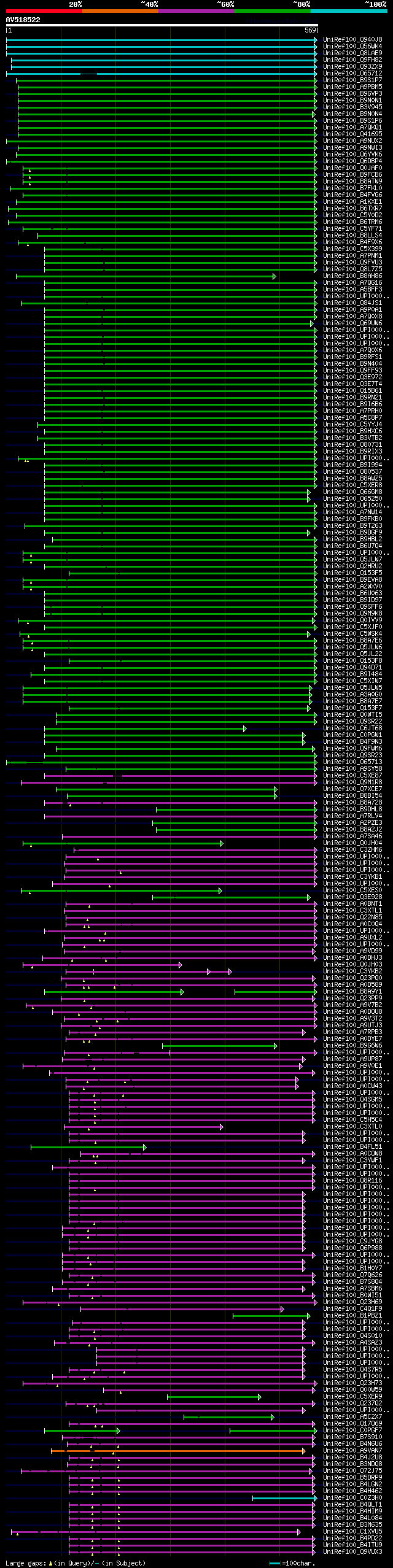
Task: Select the UniRef100_C0Z3H0 label
Action: tap(352, 1498)
